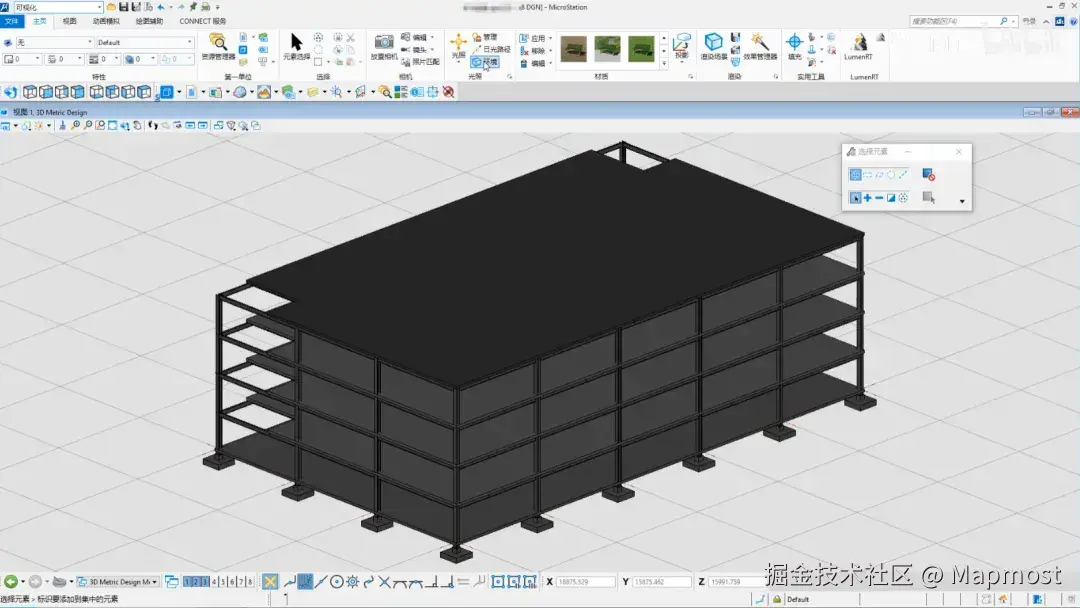The width and height of the screenshot is (1080, 608).
Task: Click the back arrow in bottom status toolbar
Action: click(x=11, y=582)
